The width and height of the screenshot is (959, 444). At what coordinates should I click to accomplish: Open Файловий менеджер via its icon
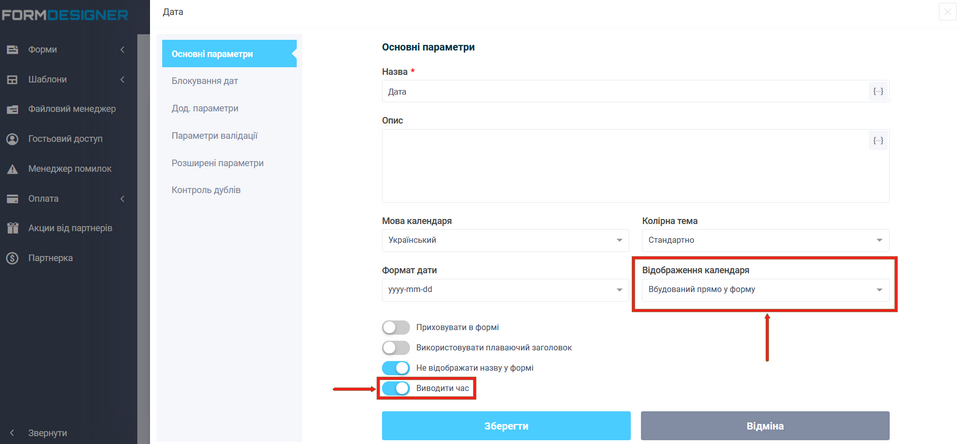tap(13, 110)
